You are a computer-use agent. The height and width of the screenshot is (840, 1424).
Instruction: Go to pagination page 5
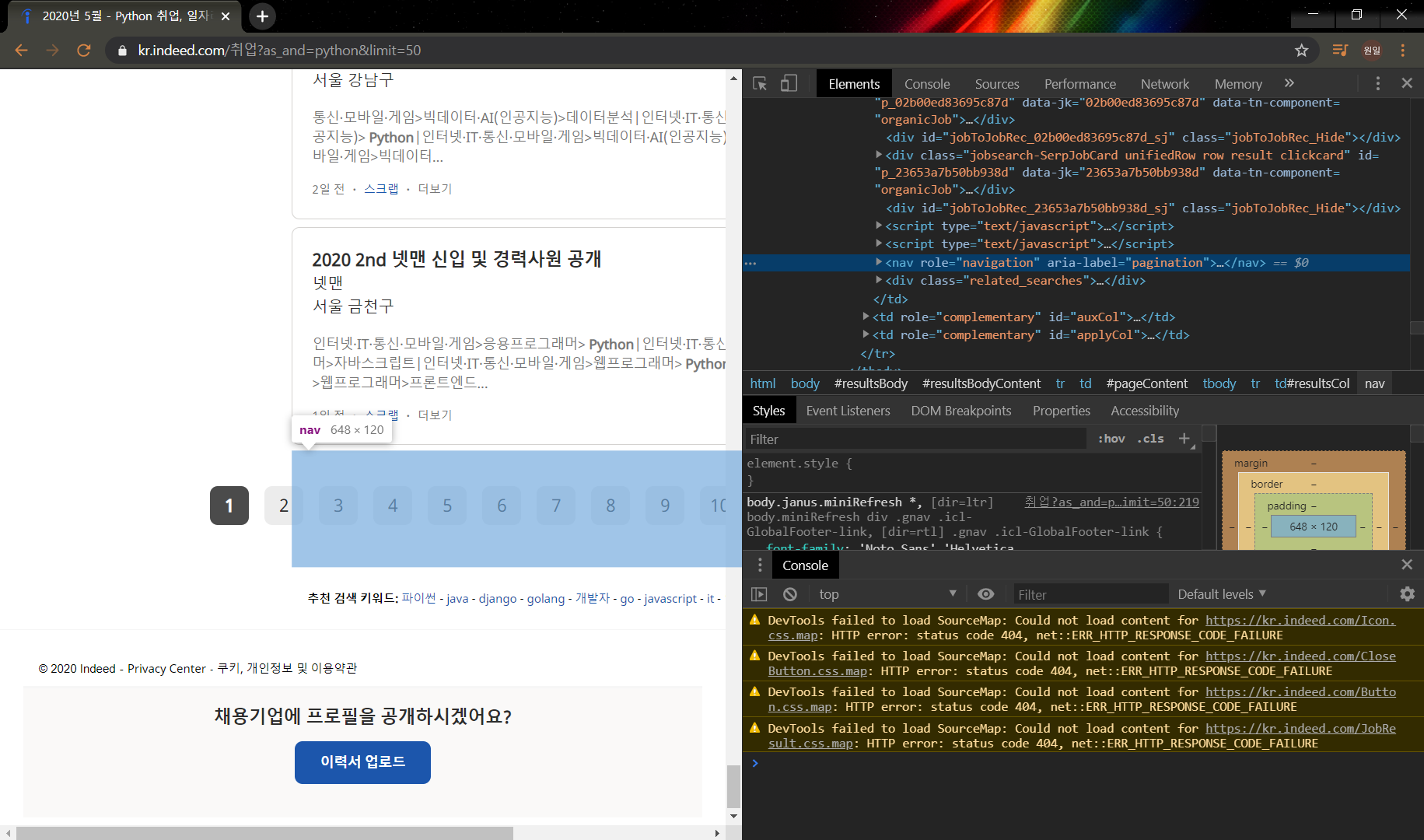tap(447, 506)
